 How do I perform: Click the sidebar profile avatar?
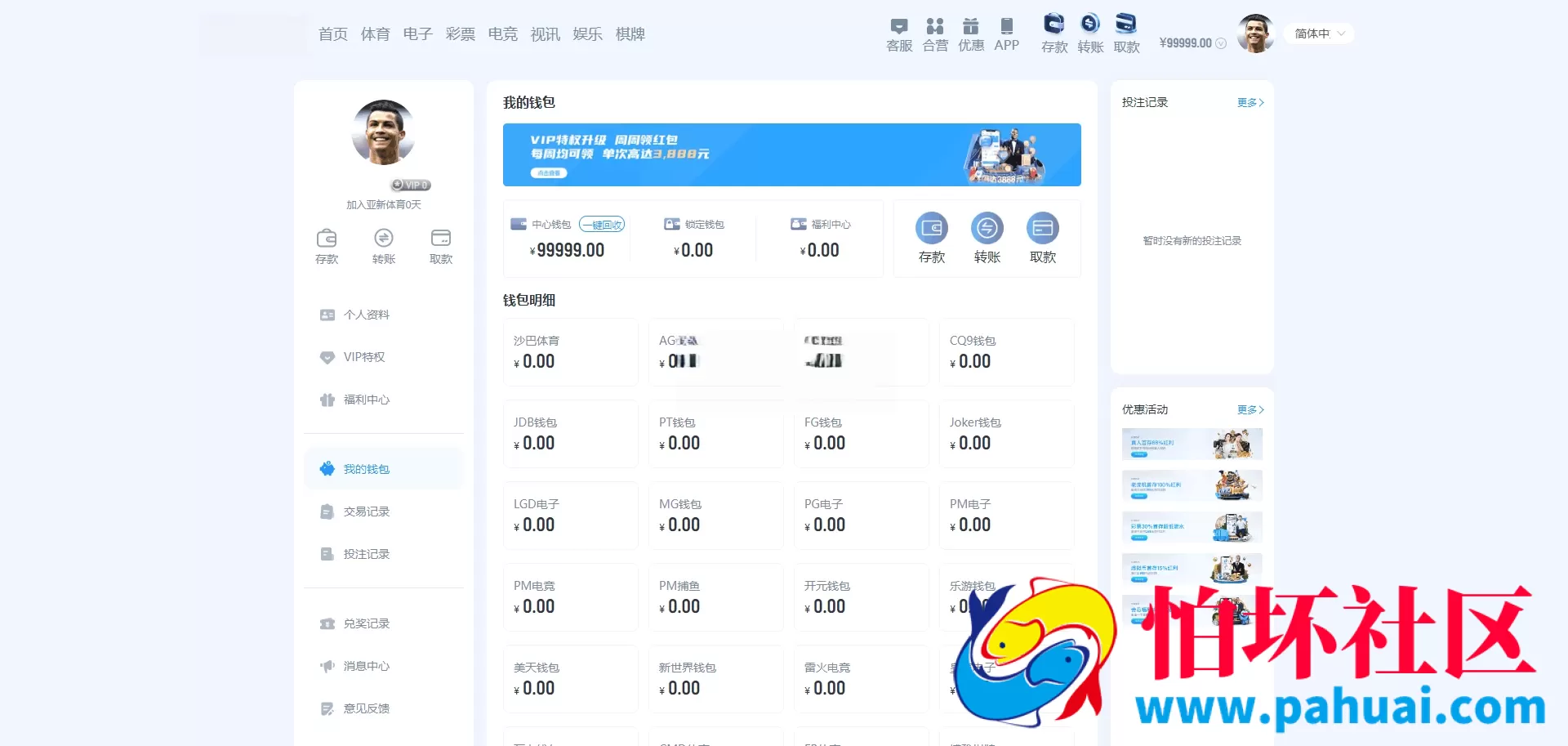(x=384, y=132)
